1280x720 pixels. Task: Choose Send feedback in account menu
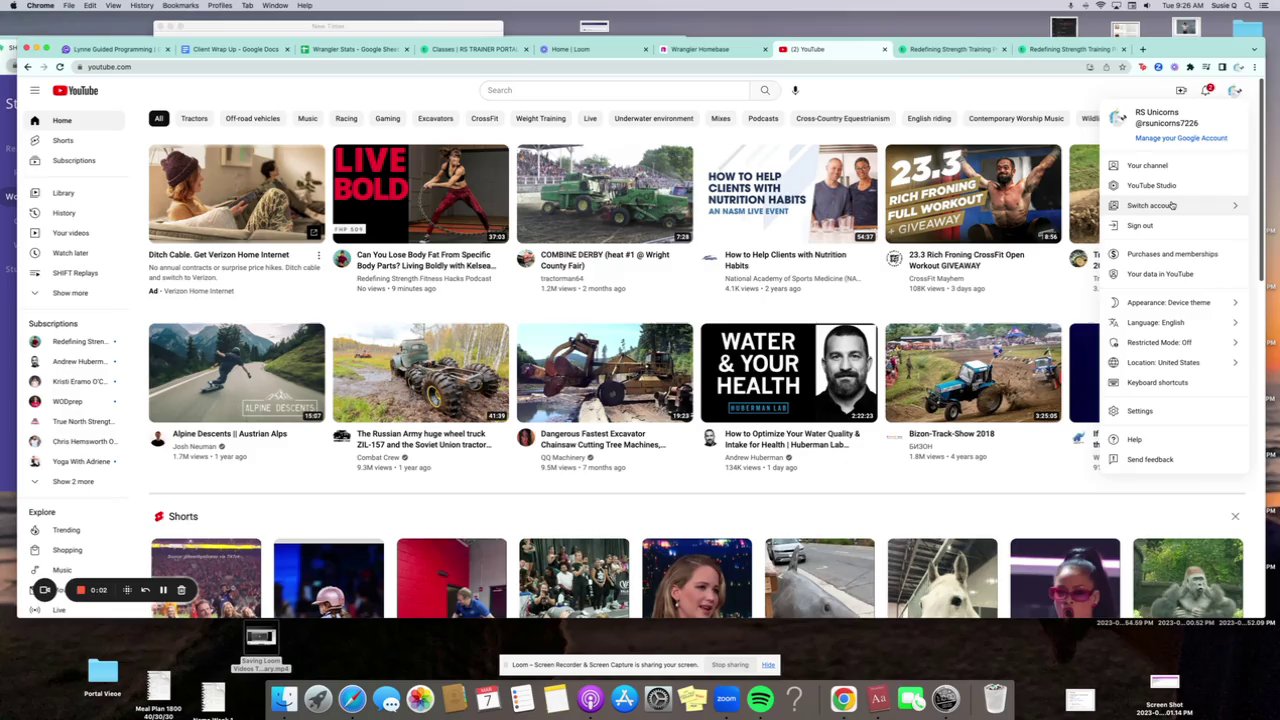1175,459
